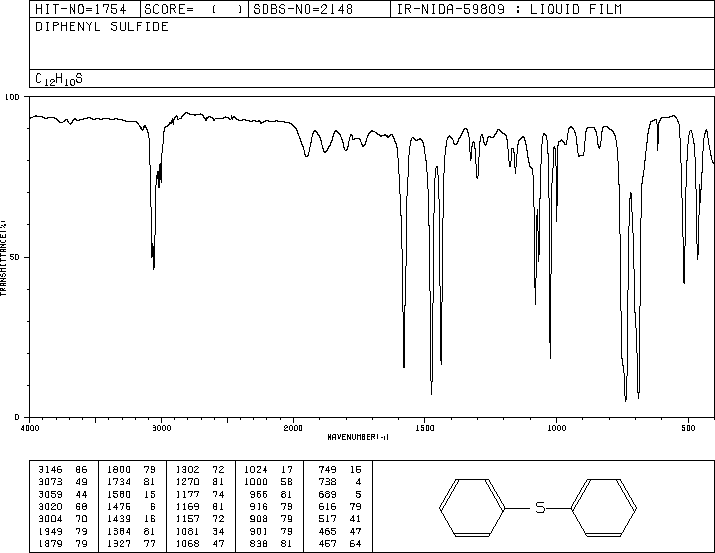Highlight the 916 peak table cell
Screen dimensions: 715x553
click(x=259, y=506)
